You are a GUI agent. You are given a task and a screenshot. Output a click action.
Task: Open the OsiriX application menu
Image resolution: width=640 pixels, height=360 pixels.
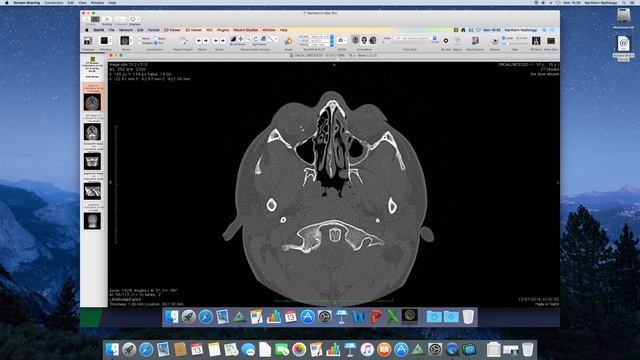click(98, 30)
